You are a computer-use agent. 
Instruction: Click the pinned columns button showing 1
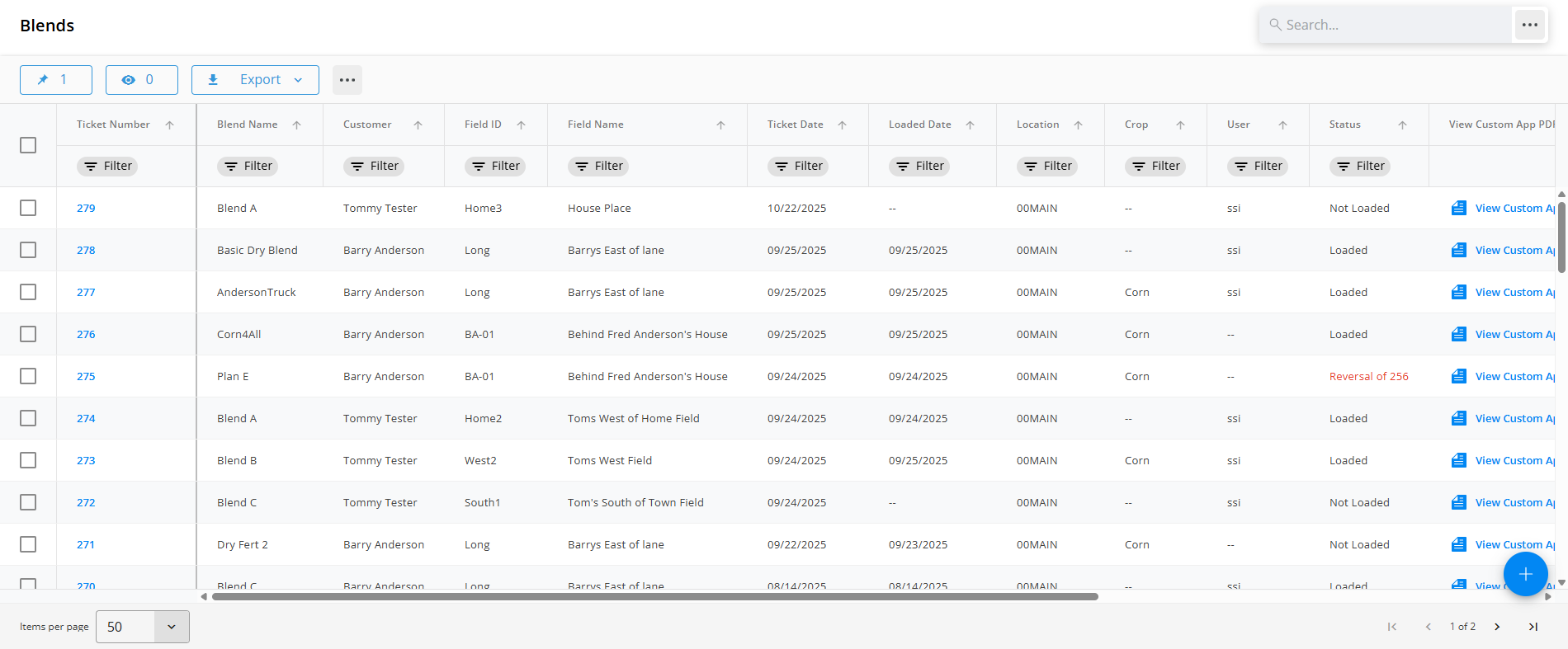[56, 80]
